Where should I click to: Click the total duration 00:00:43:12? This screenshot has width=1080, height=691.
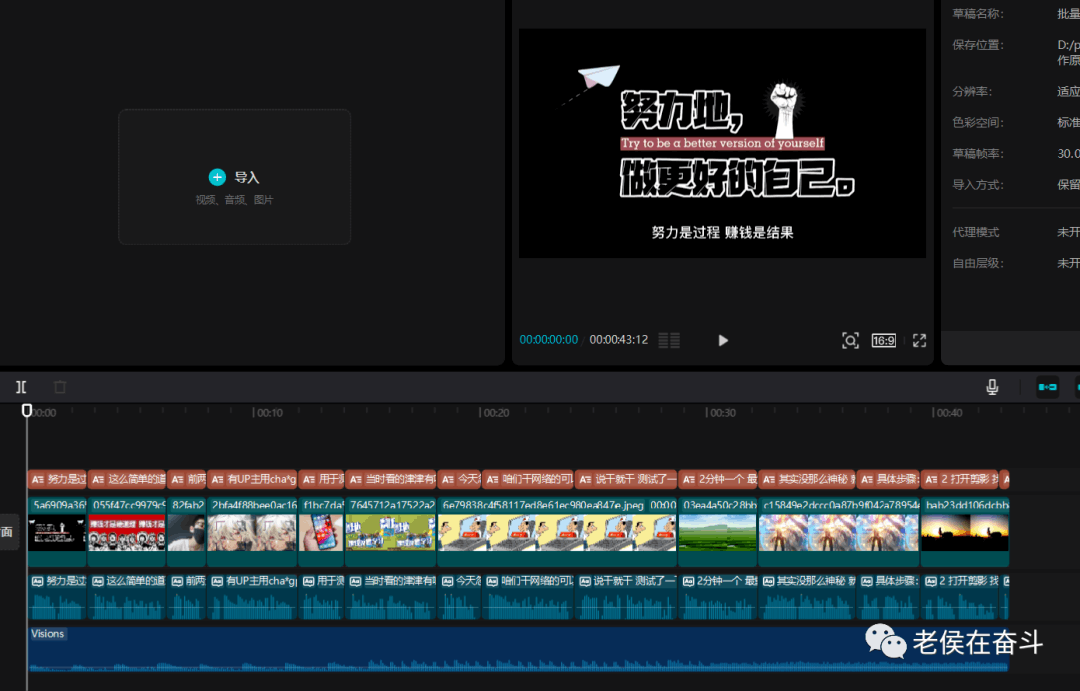(619, 340)
